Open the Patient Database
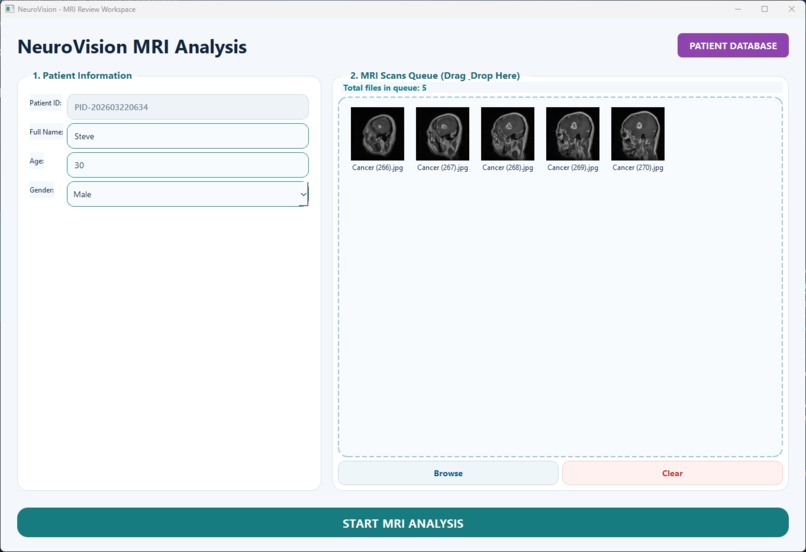 pos(732,46)
